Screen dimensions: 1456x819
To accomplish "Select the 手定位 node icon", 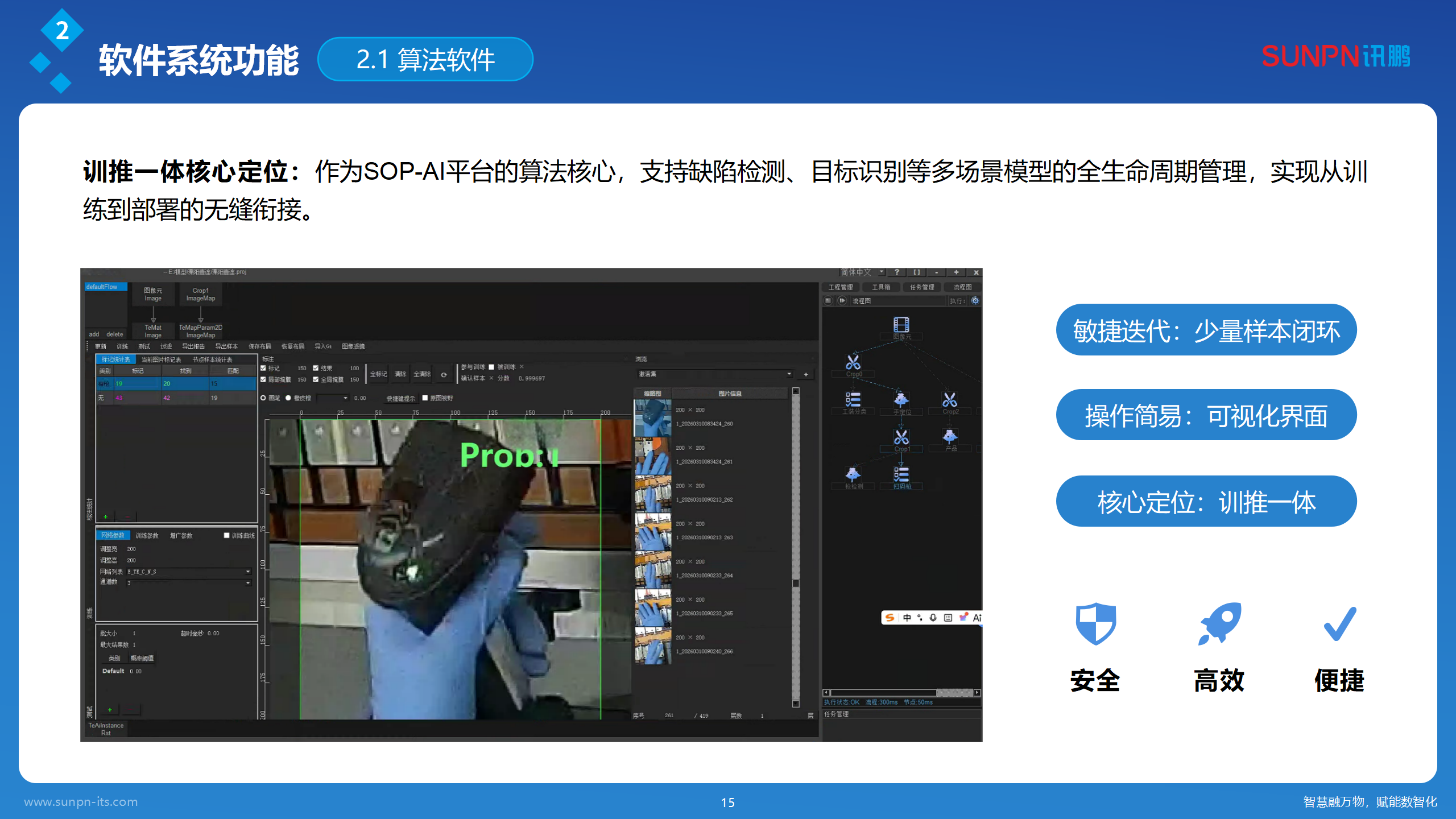I will tap(901, 400).
